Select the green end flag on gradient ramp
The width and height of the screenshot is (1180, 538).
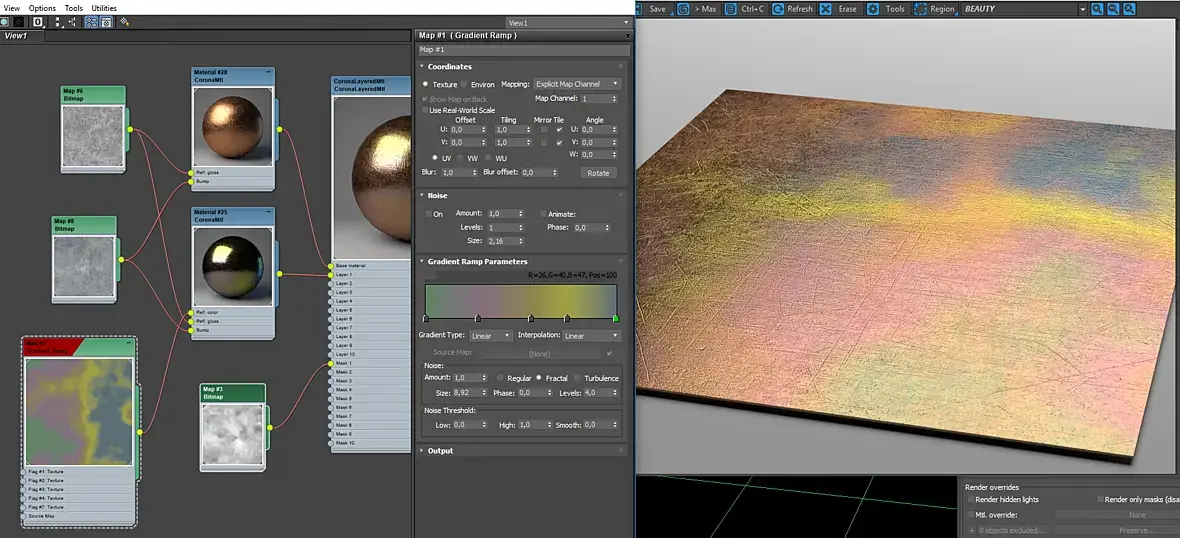tap(616, 319)
